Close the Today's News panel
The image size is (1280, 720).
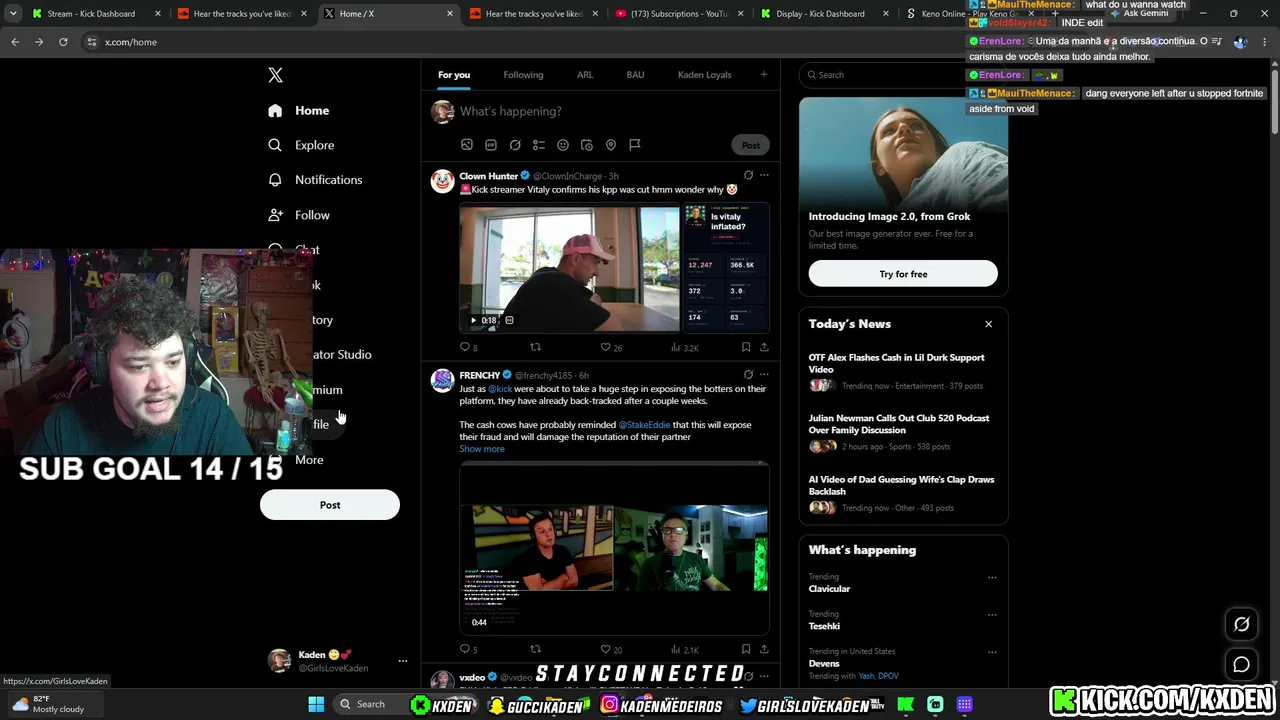coord(989,324)
